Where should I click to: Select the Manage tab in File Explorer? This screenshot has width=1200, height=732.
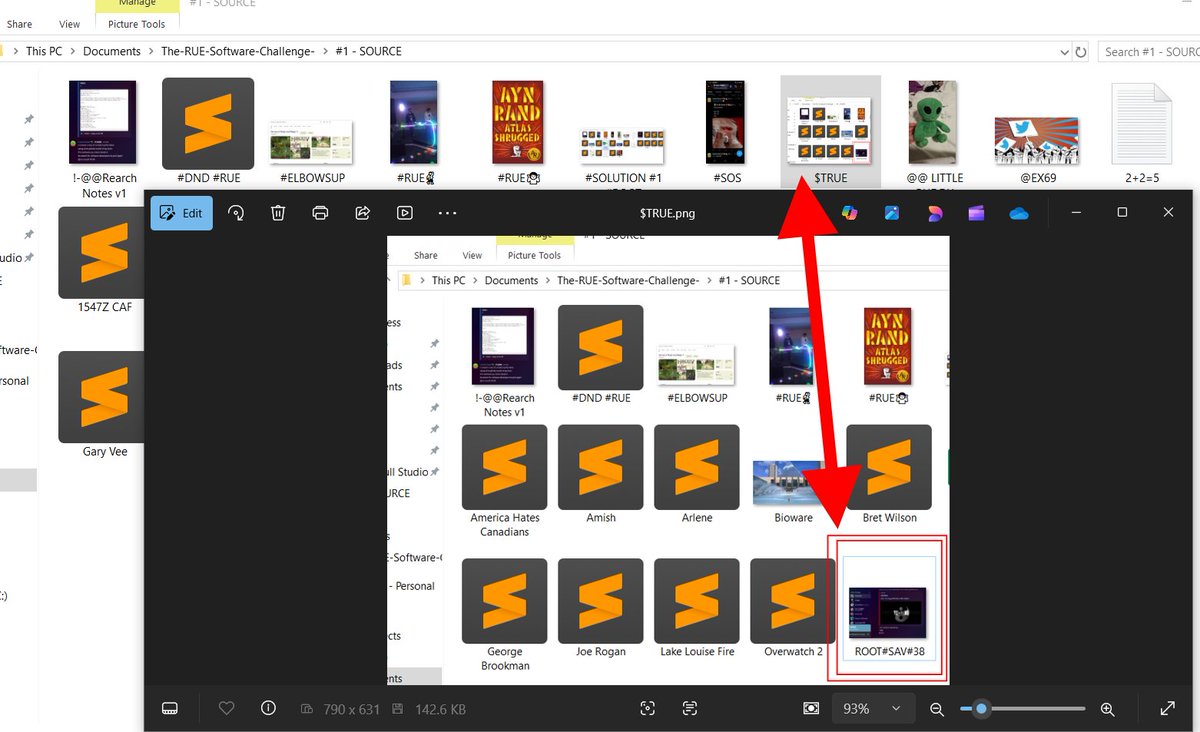pyautogui.click(x=137, y=4)
